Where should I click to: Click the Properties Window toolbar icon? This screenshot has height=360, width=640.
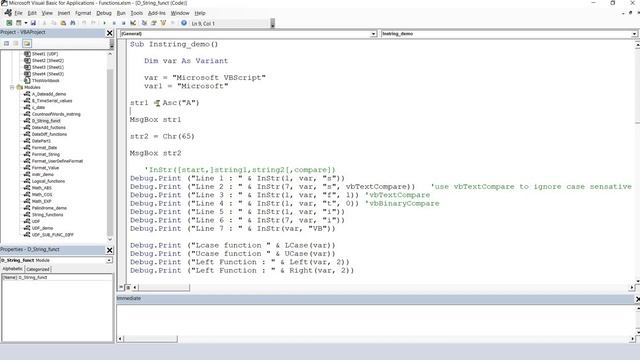coord(154,23)
